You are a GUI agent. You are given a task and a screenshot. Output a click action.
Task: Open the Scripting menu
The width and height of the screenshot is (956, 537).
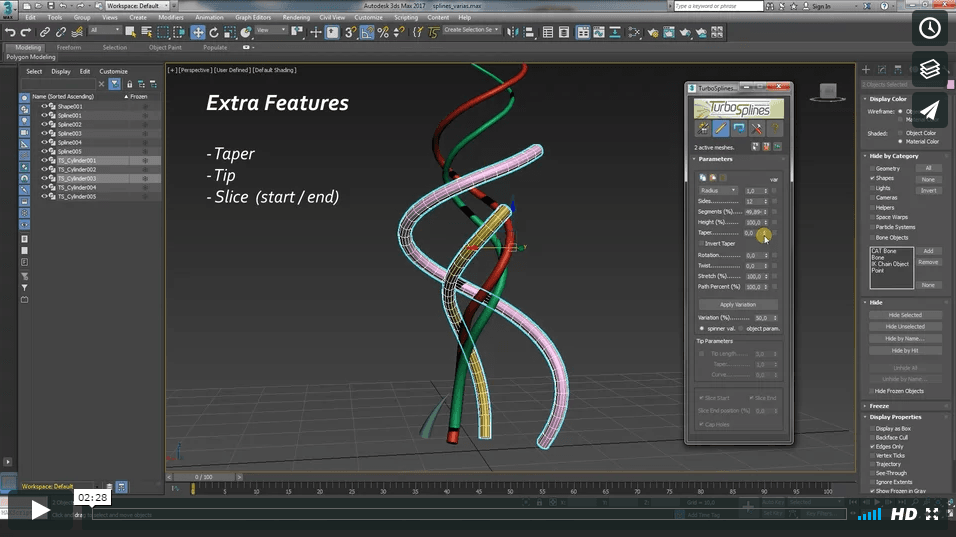click(405, 17)
